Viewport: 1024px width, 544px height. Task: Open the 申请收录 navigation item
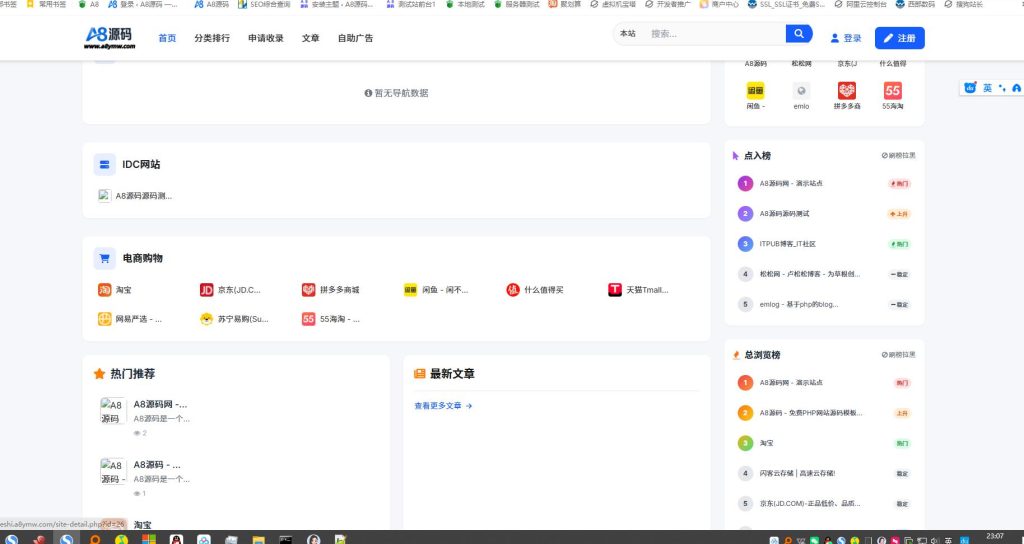coord(266,38)
